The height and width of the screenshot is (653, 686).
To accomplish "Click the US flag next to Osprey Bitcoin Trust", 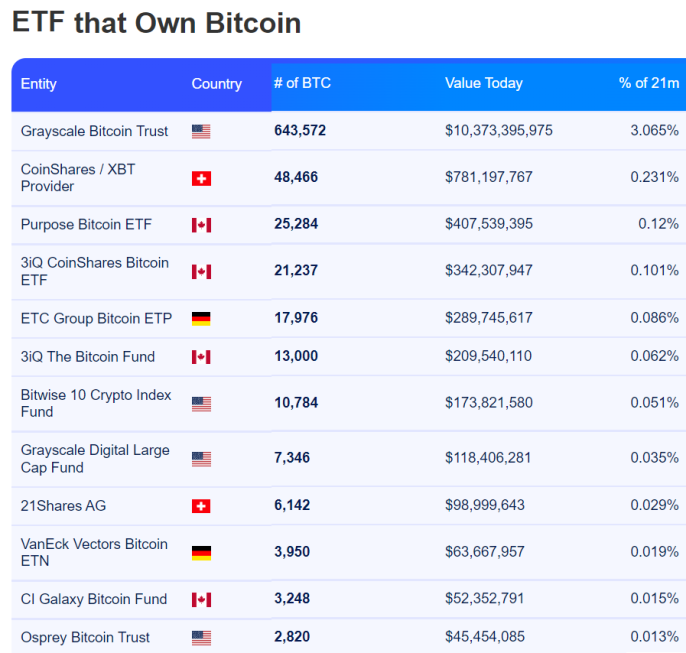I will [x=201, y=638].
